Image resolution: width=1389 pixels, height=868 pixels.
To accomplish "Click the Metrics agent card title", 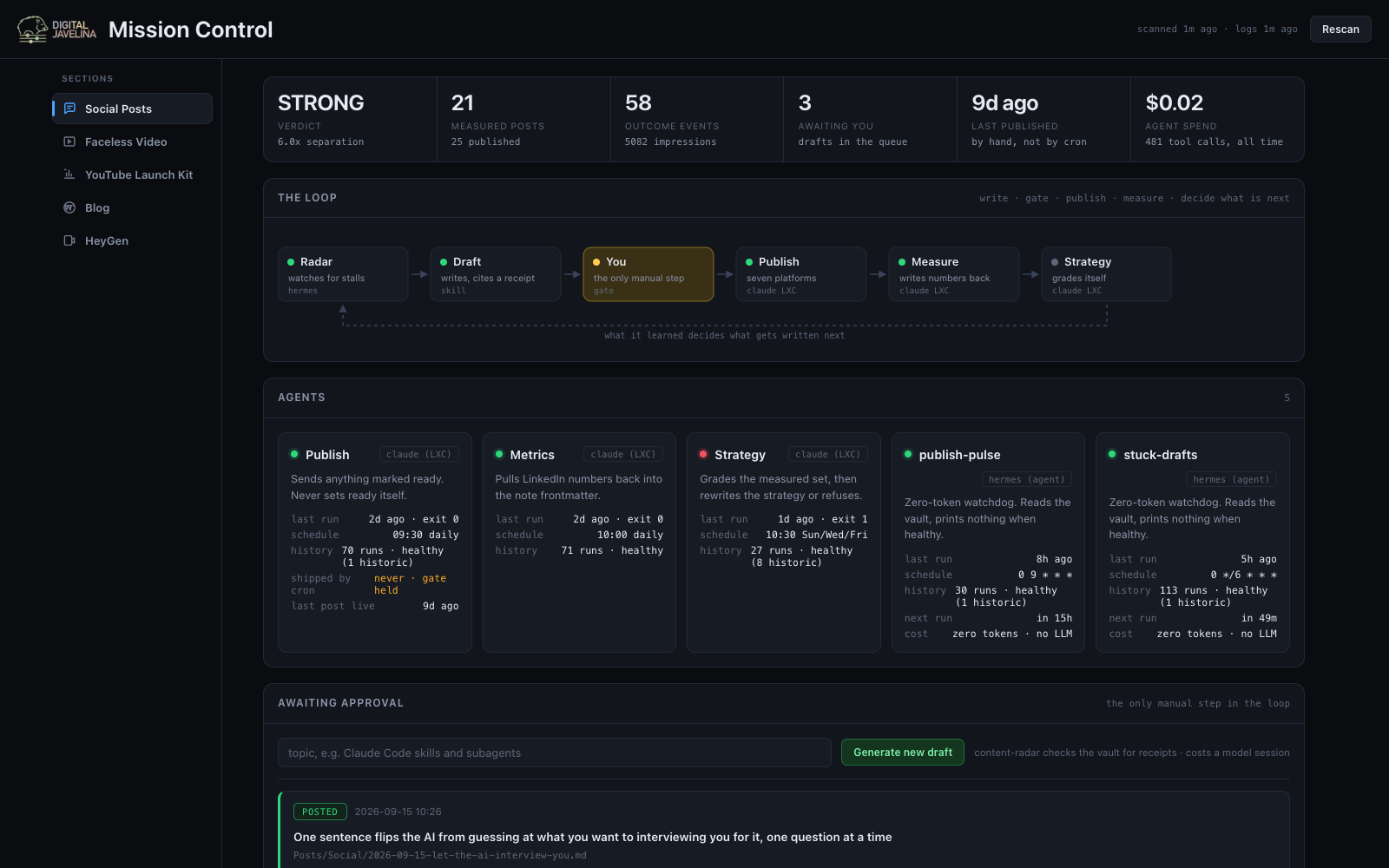I will click(532, 455).
